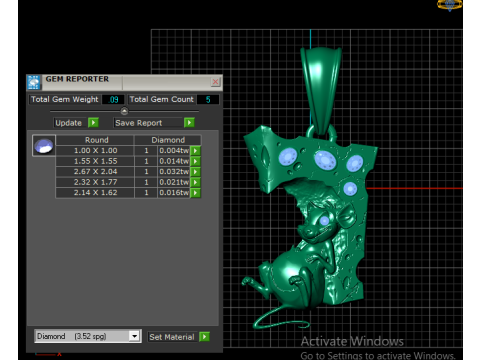Click the pendant bail on the model

coord(321,90)
